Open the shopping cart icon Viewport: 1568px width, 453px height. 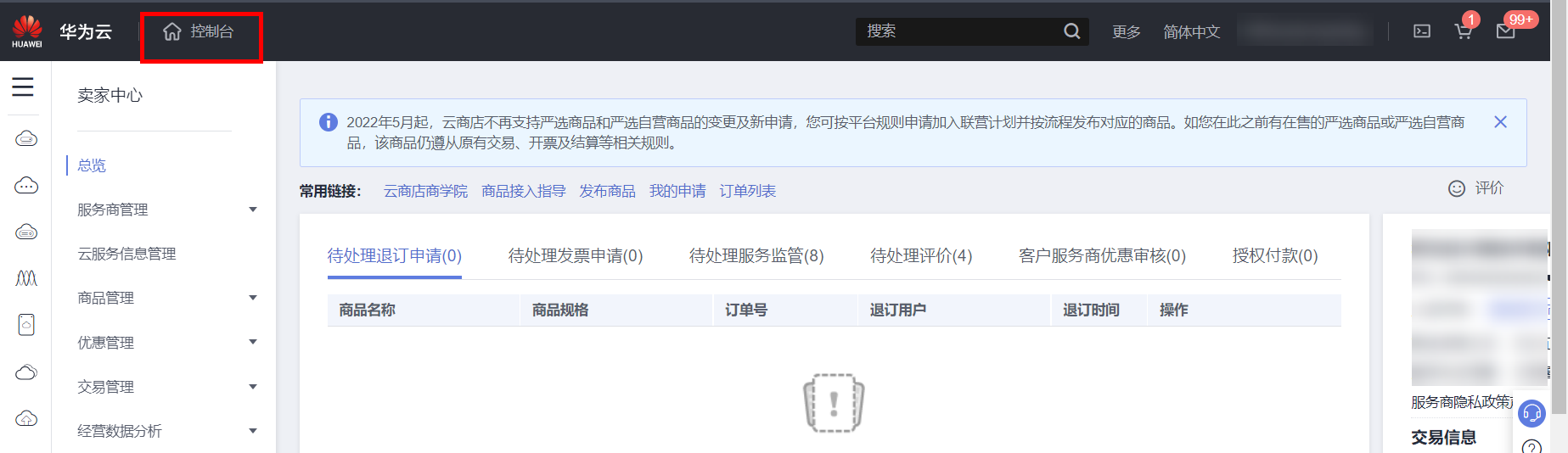click(x=1463, y=32)
